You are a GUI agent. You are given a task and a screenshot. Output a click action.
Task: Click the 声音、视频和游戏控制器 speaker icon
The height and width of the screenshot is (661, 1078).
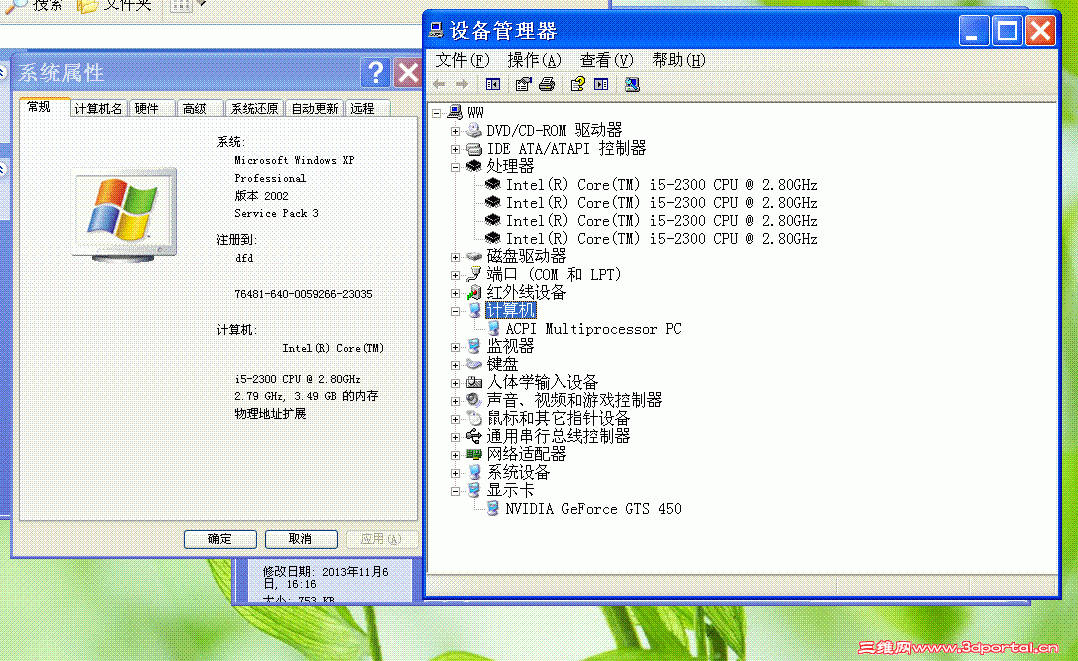[474, 400]
